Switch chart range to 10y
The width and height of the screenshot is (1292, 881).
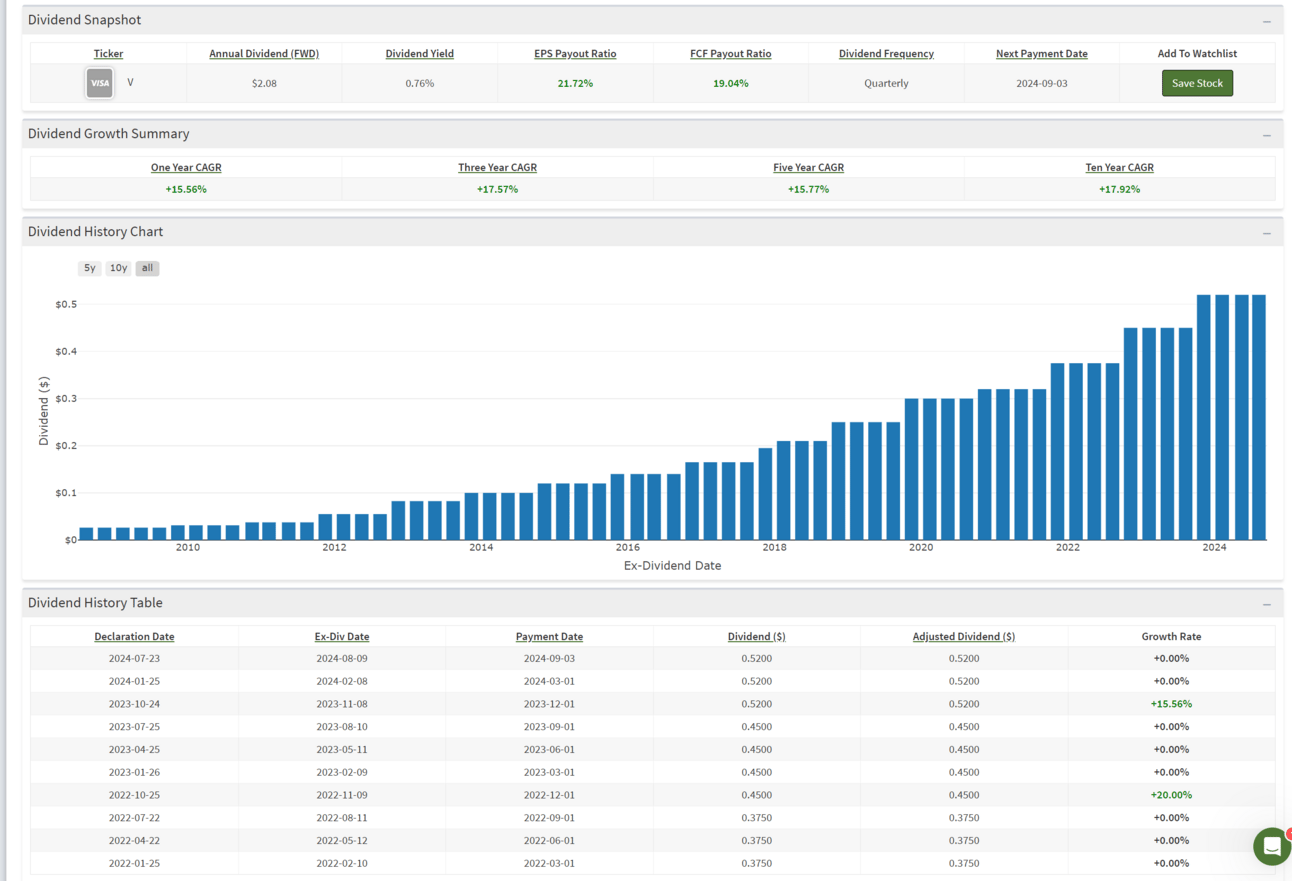(118, 268)
